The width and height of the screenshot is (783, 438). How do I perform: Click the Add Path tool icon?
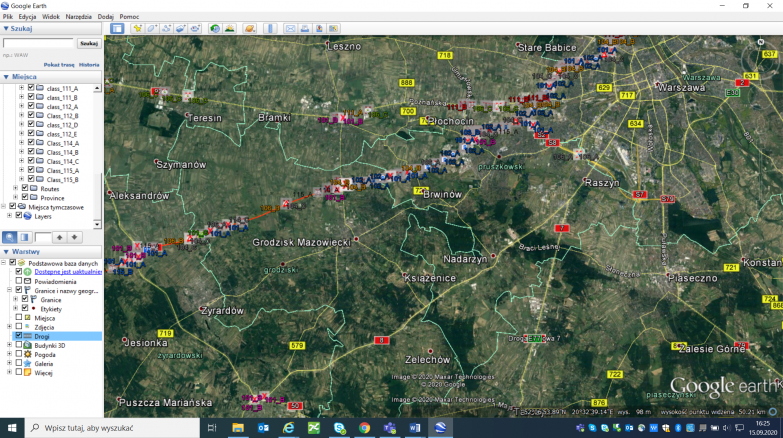[x=166, y=28]
